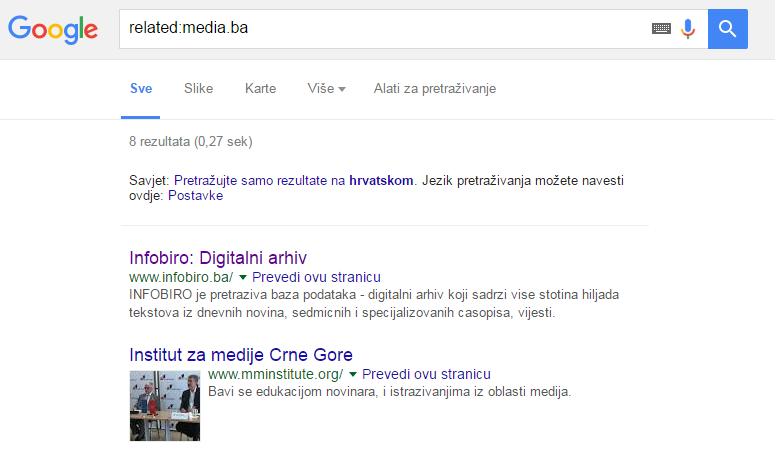775x463 pixels.
Task: Click the blue search magnifier button
Action: (x=728, y=29)
